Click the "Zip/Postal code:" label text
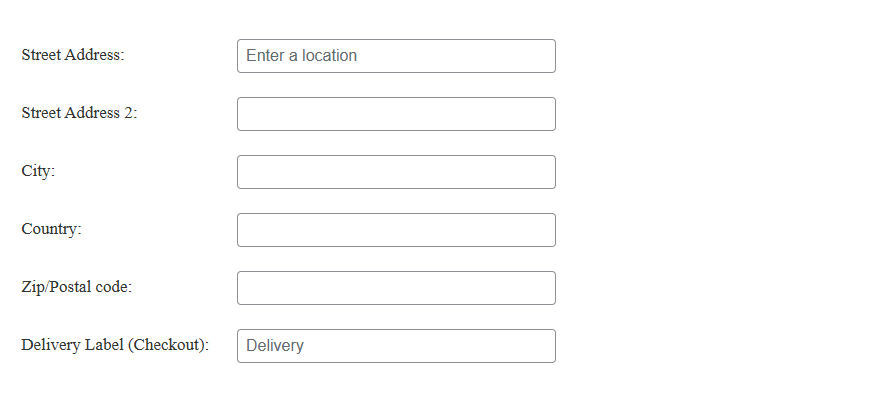The height and width of the screenshot is (401, 884). (x=76, y=287)
